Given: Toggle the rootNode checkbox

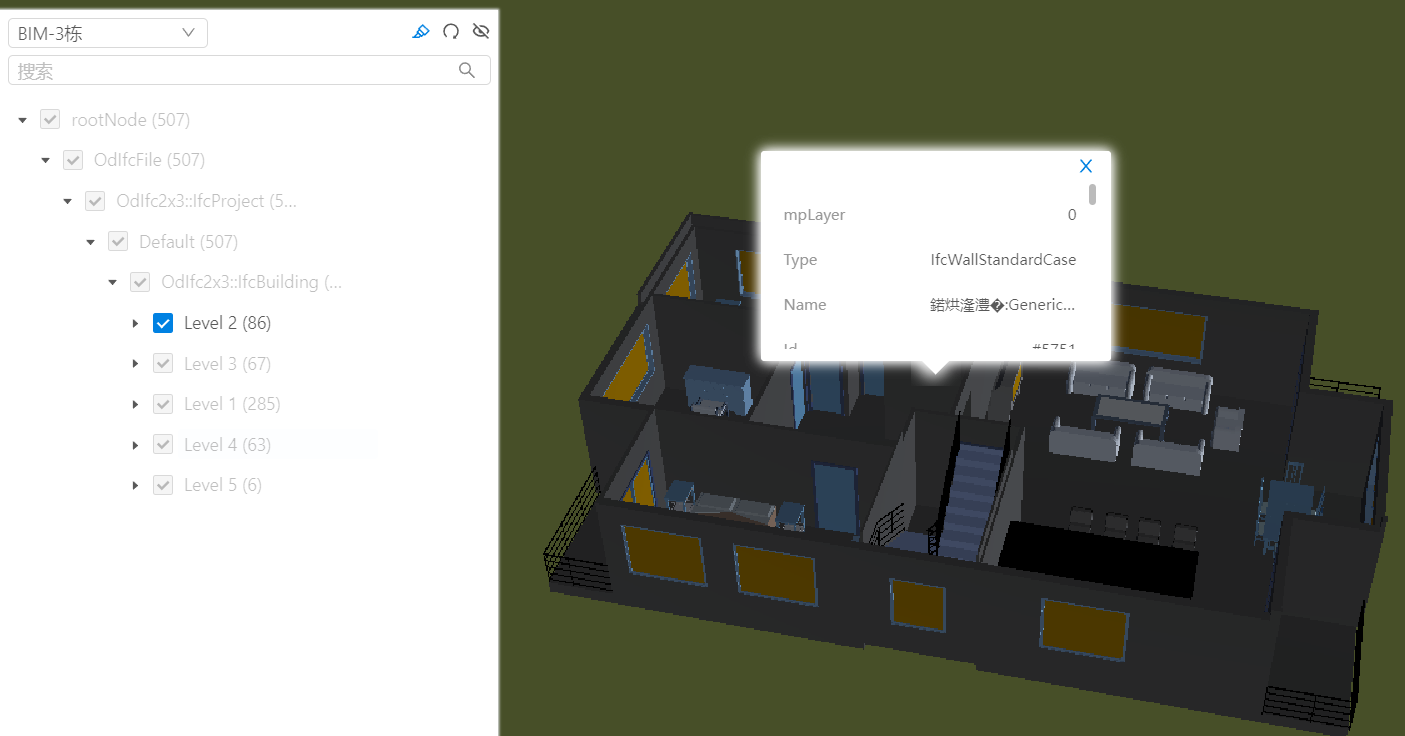Looking at the screenshot, I should [x=50, y=120].
